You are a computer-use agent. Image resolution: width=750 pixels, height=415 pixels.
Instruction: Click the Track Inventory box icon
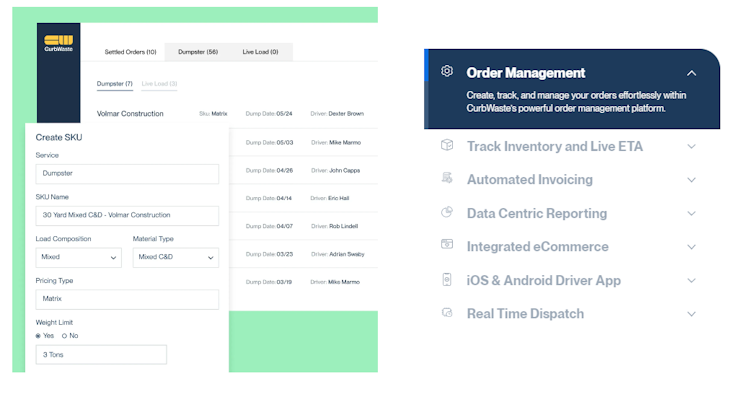click(447, 145)
